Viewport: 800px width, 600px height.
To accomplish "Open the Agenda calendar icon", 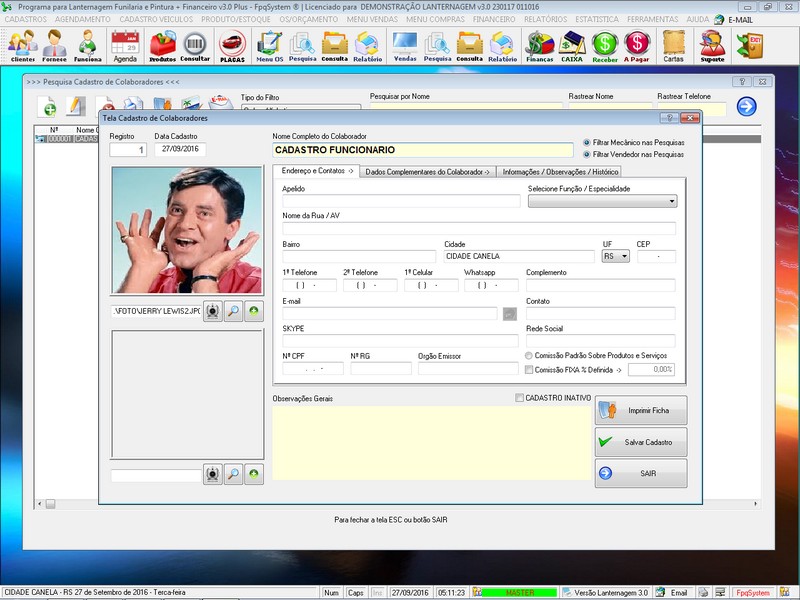I will [x=125, y=45].
